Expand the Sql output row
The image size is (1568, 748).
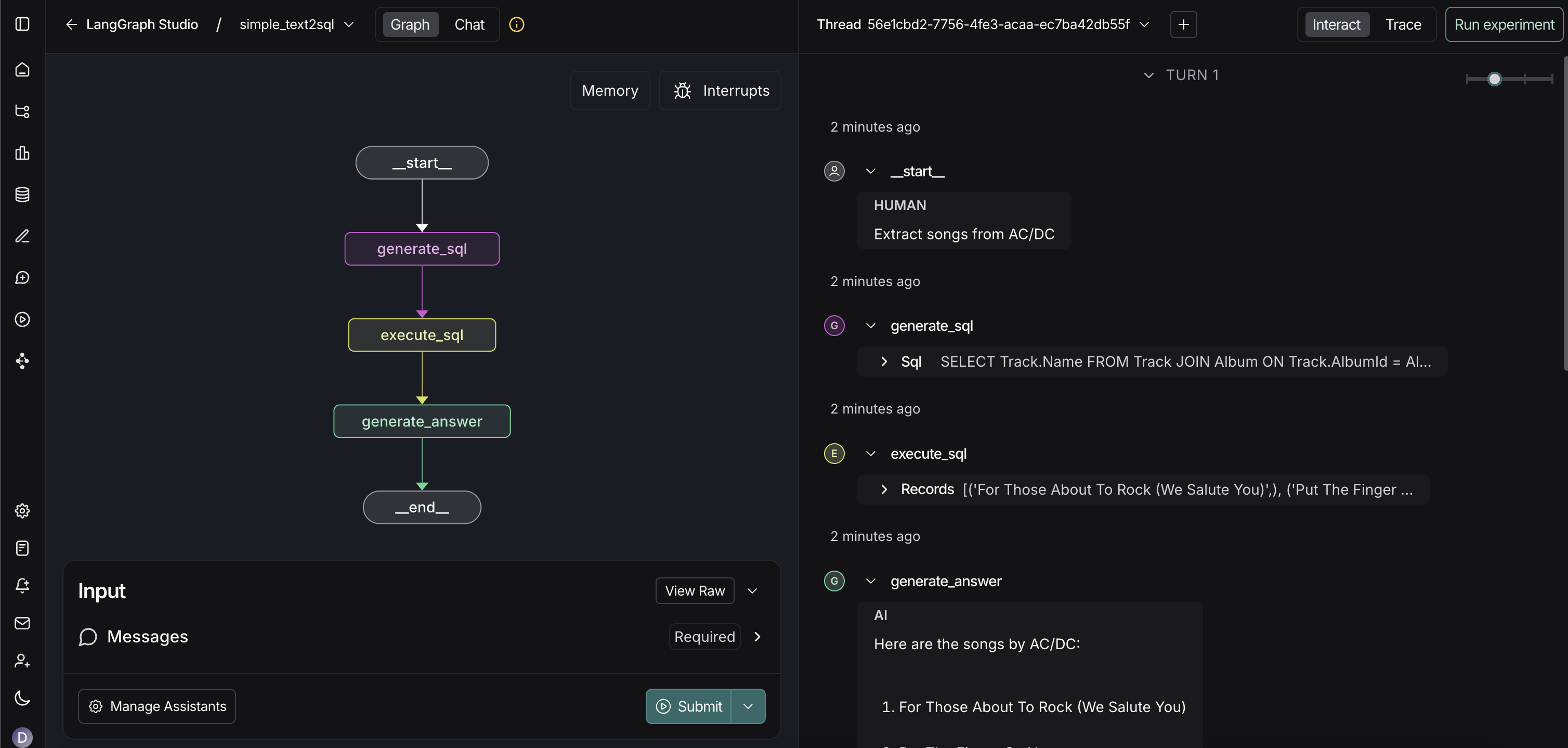(1152, 362)
